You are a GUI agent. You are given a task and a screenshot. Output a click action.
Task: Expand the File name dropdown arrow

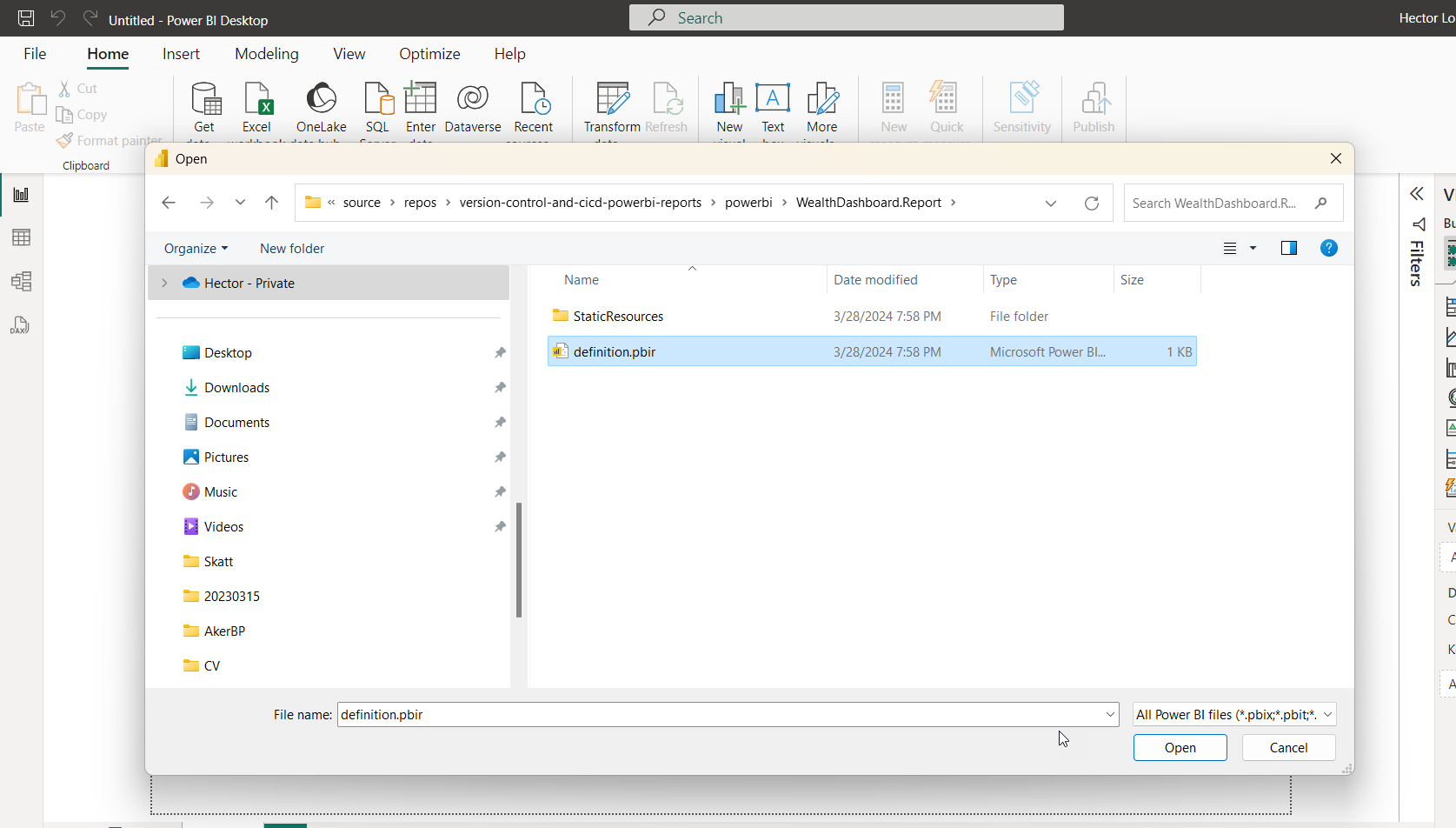(1110, 713)
